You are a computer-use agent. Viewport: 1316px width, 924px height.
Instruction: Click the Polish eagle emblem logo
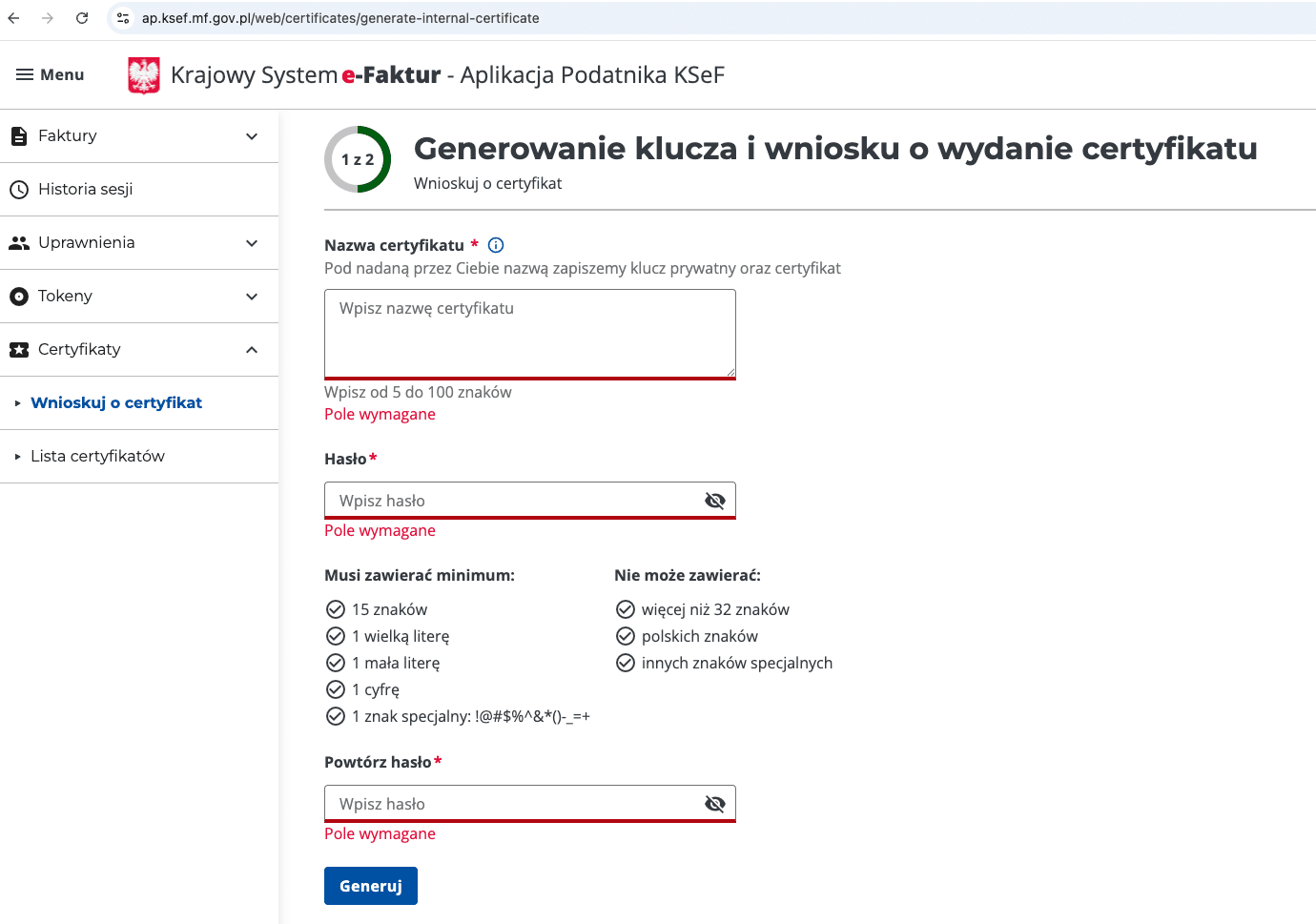[144, 75]
